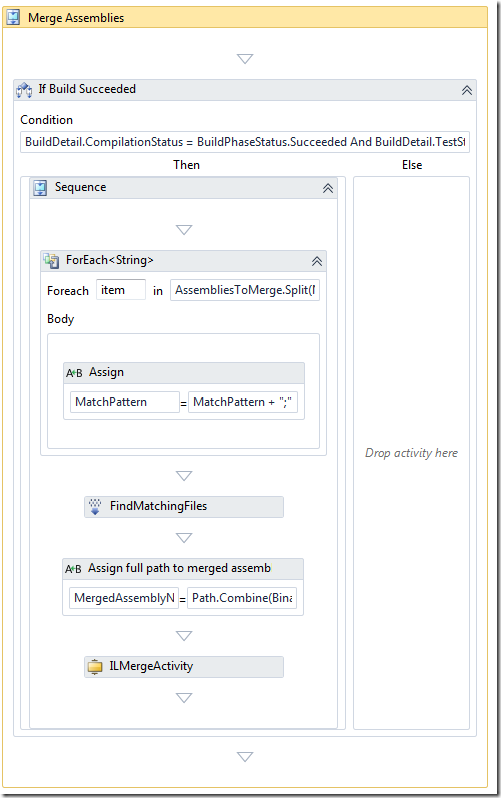Select the ILMergeActivity box
Screen dimensions: 501x798
tap(184, 667)
